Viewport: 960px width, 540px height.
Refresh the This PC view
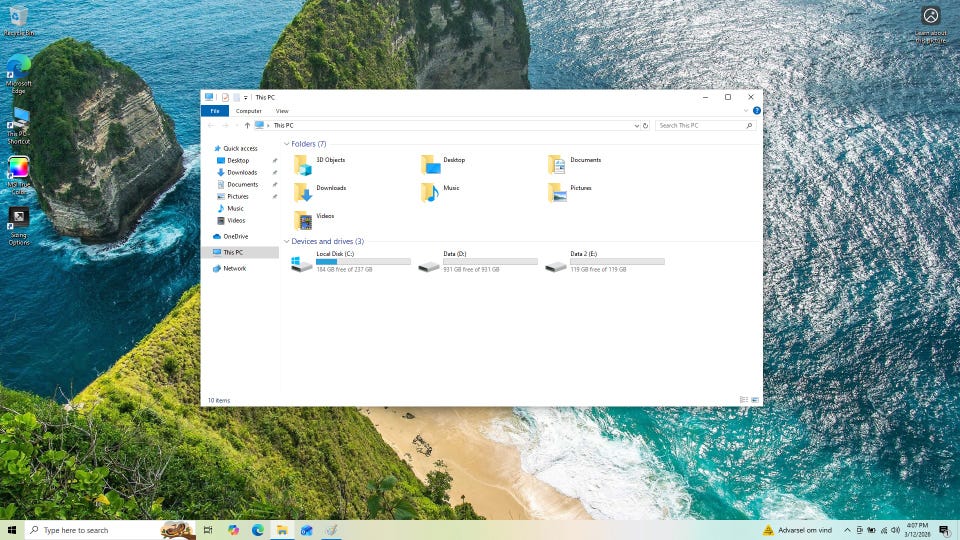point(645,126)
